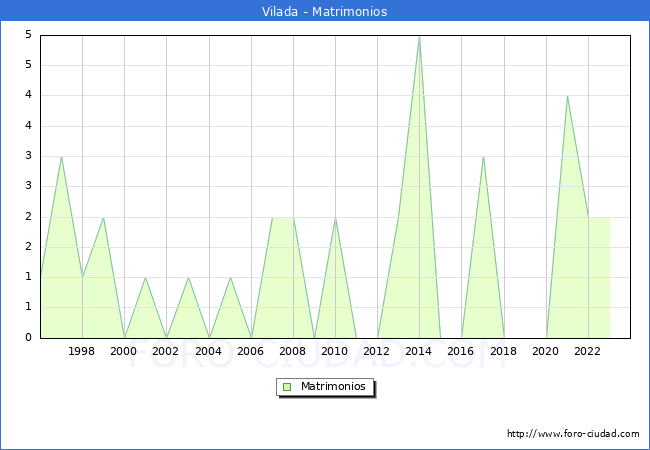Viewport: 650px width, 450px height.
Task: Click the 2004 x-axis label
Action: pos(208,351)
